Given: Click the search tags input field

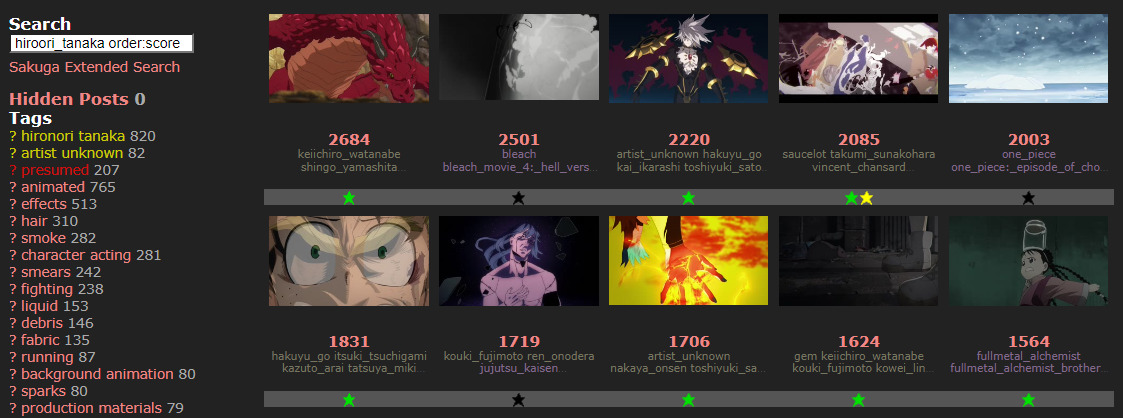Looking at the screenshot, I should [102, 44].
